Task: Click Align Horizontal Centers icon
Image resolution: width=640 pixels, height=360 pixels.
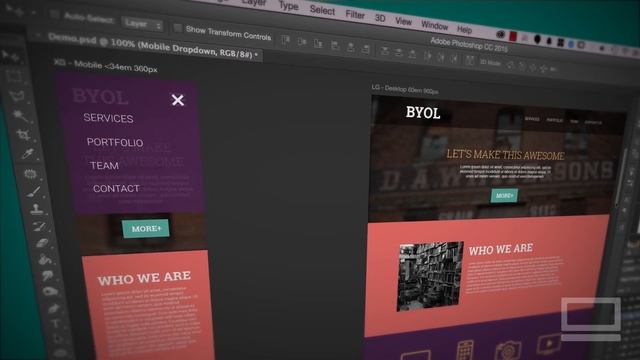Action: [351, 47]
